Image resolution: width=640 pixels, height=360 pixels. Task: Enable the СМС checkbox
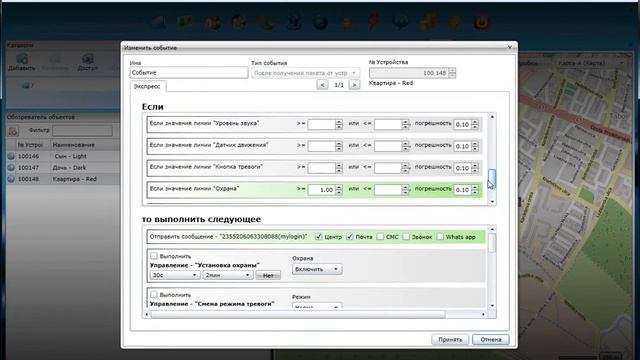click(x=380, y=237)
